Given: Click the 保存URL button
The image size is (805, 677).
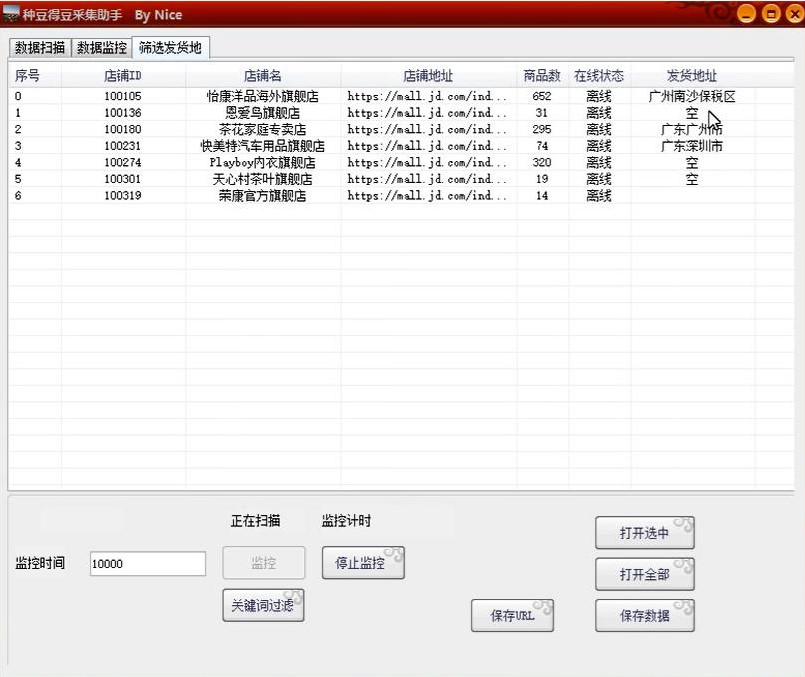Looking at the screenshot, I should [x=513, y=616].
